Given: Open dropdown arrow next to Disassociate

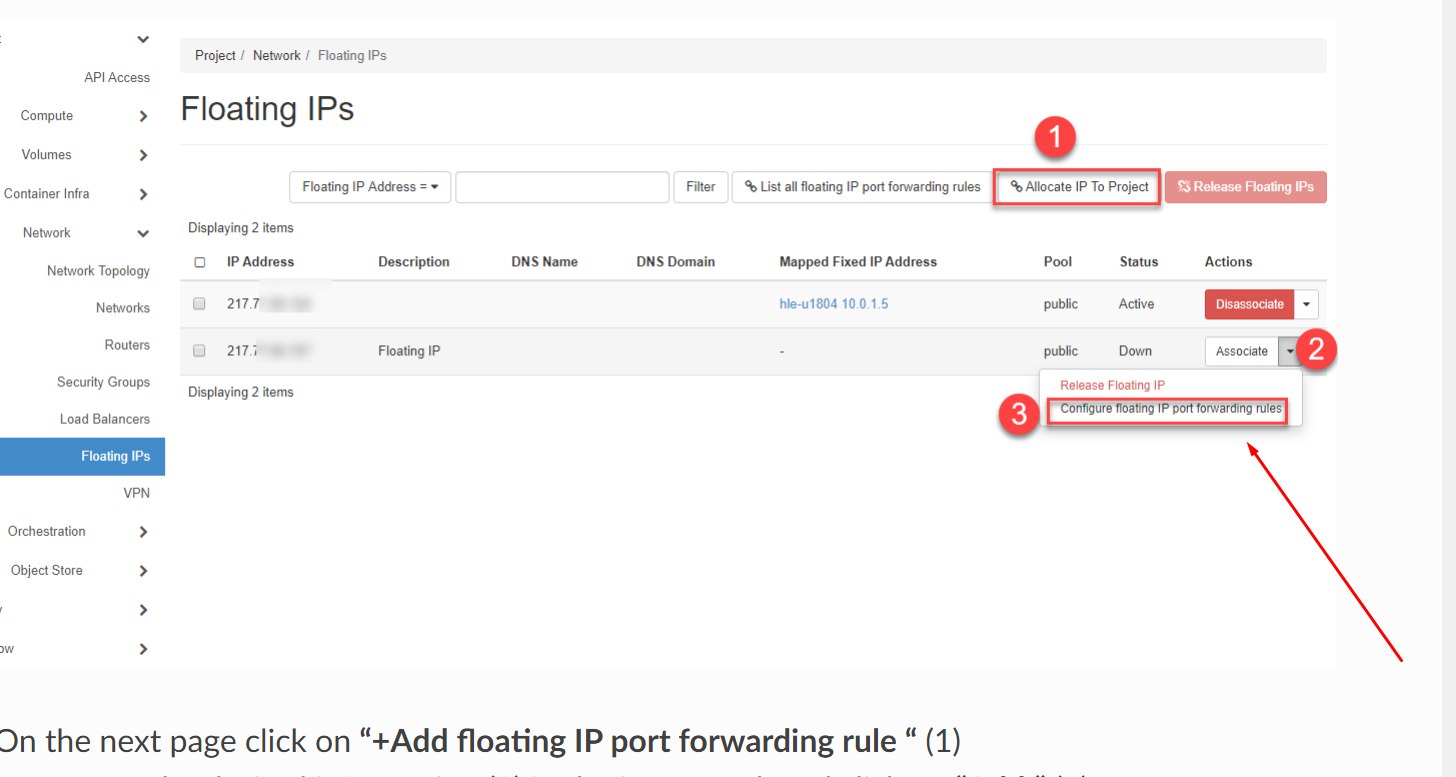Looking at the screenshot, I should [1307, 304].
